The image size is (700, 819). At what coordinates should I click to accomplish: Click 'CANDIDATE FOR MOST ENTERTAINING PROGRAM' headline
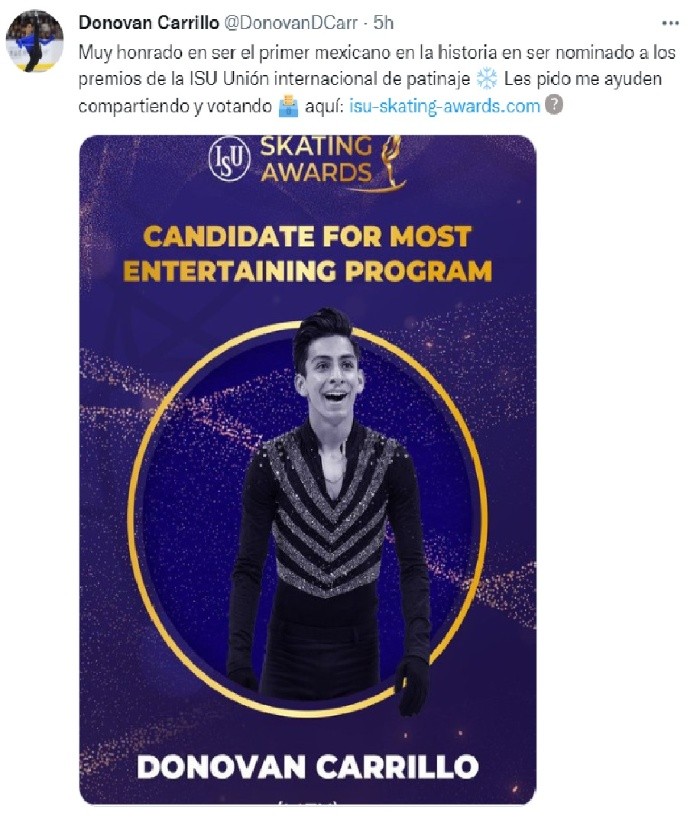[x=307, y=253]
